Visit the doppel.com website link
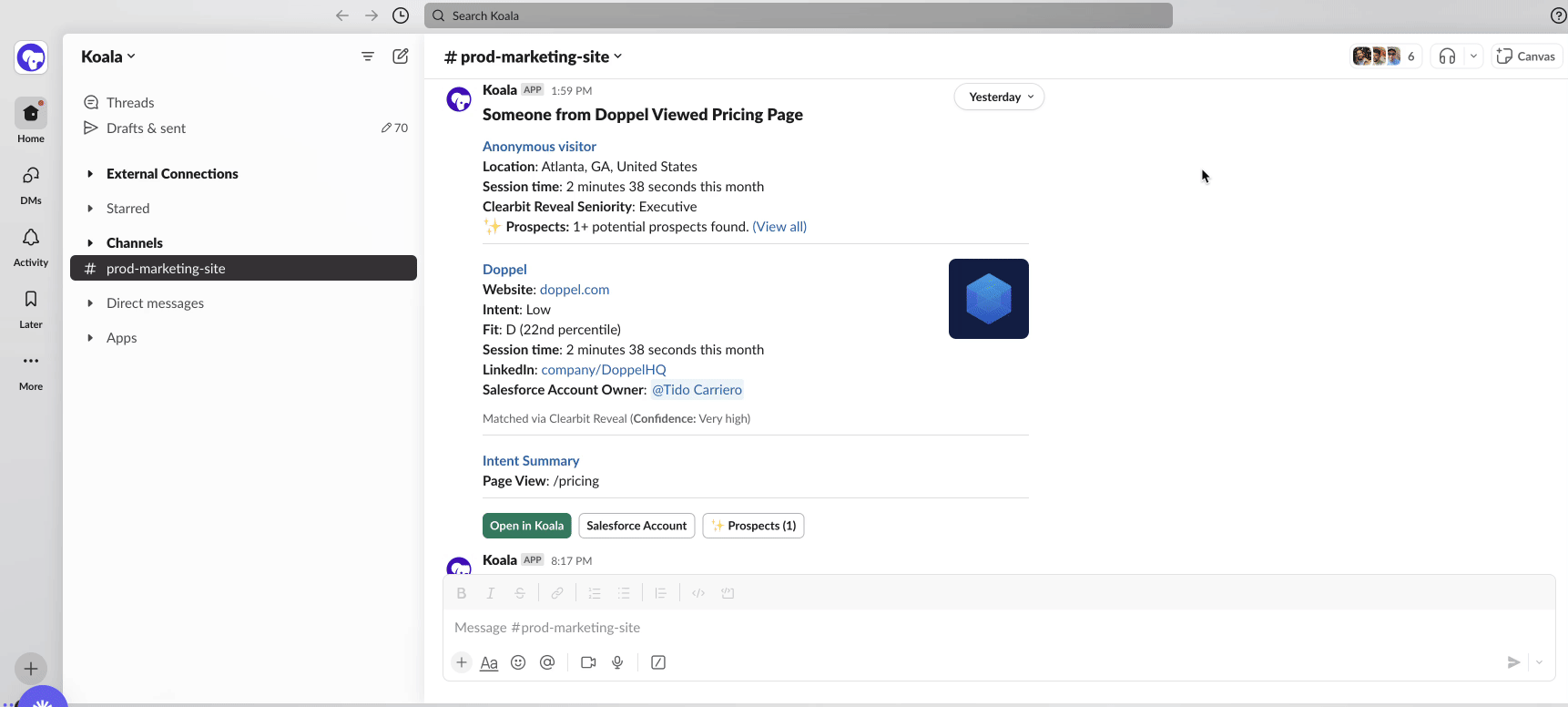This screenshot has width=1568, height=707. coord(575,290)
